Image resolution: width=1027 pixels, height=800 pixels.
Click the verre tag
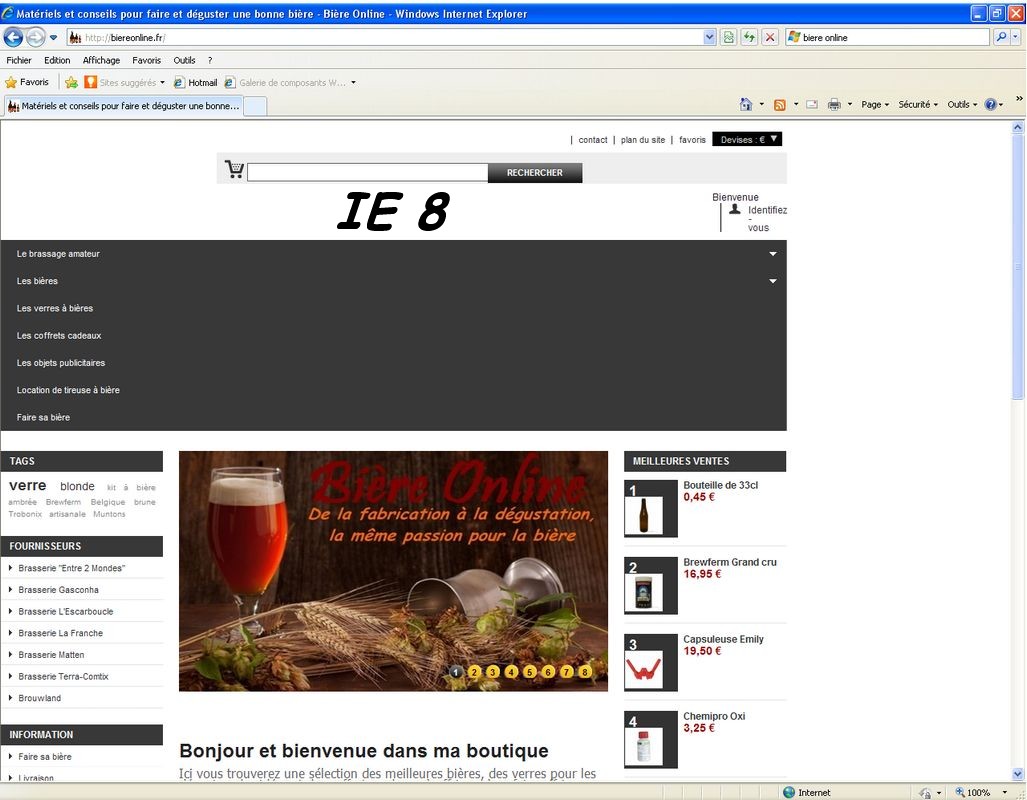tap(28, 486)
